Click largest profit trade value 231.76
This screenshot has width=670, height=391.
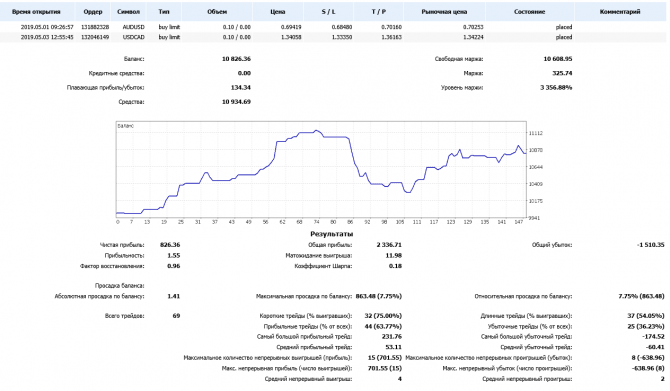click(392, 337)
